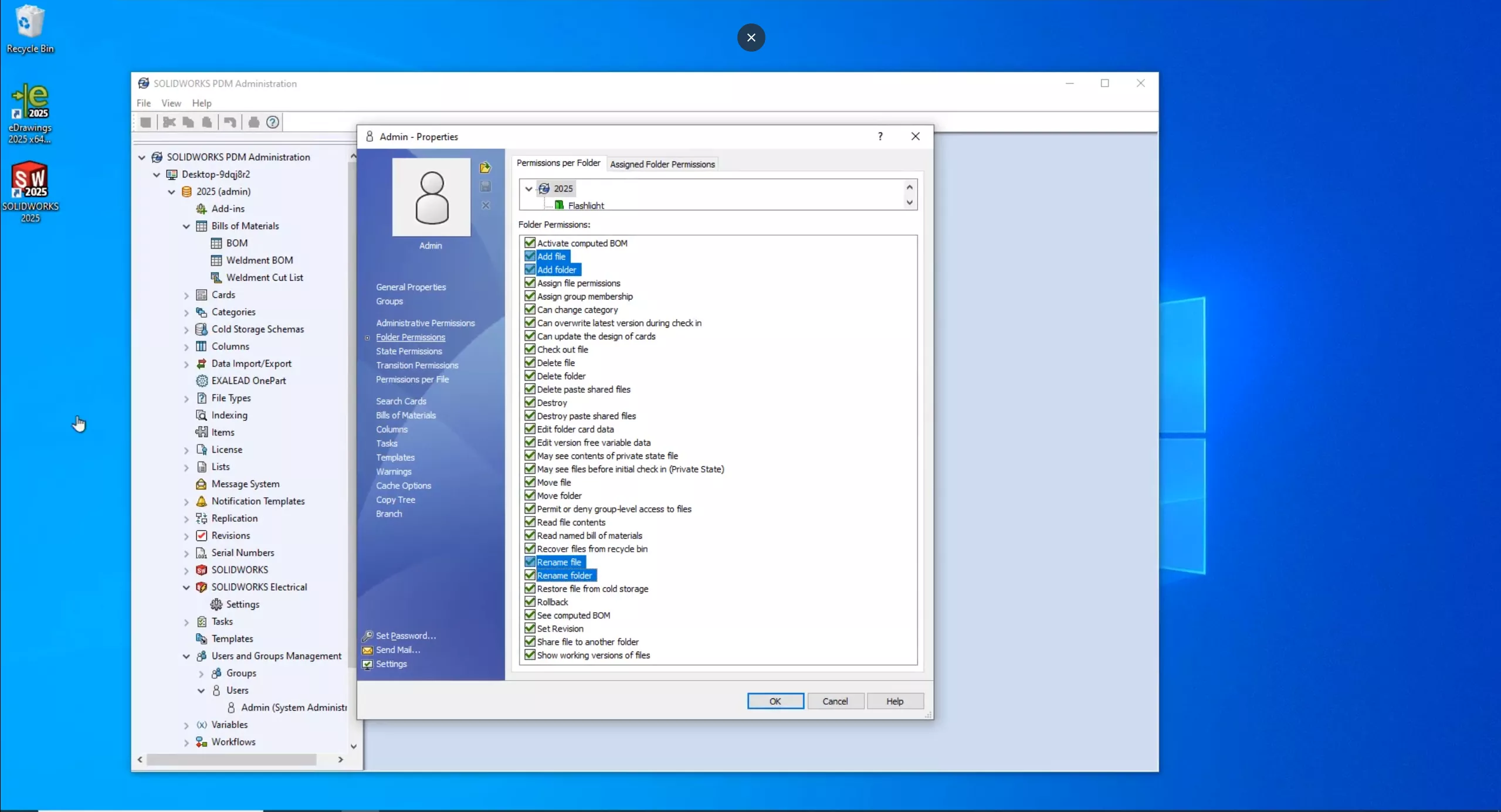Click the OK button
The width and height of the screenshot is (1501, 812).
[x=775, y=701]
